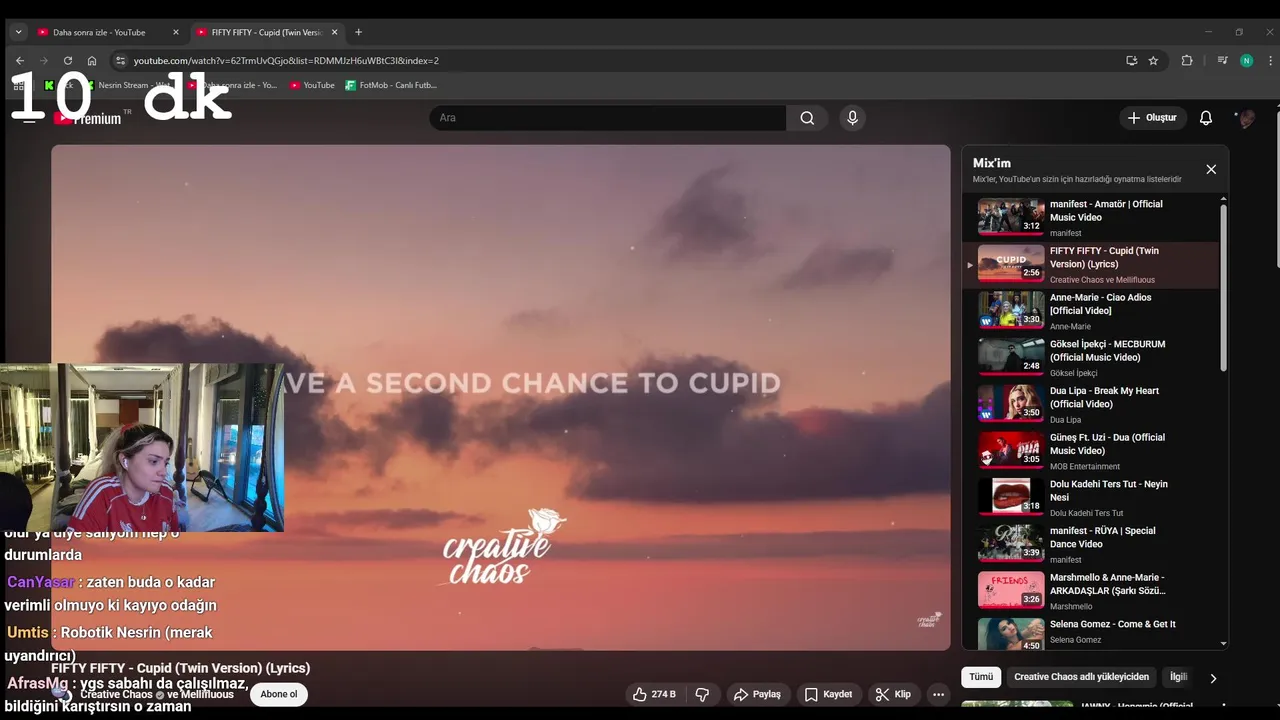
Task: View site information icon in address bar
Action: (x=120, y=60)
